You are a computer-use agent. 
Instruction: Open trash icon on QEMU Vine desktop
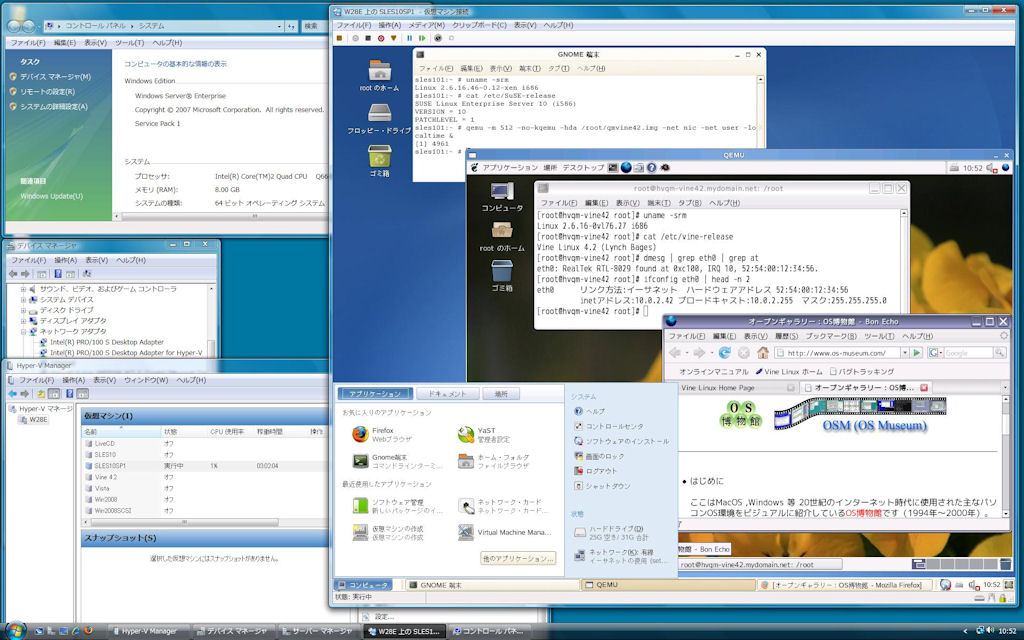coord(502,271)
